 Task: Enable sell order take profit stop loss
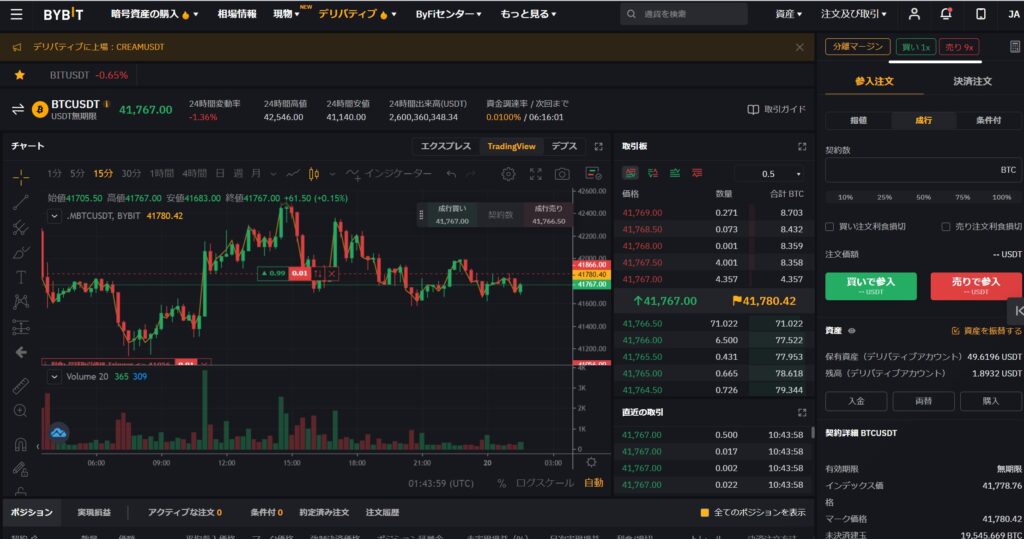coord(946,227)
